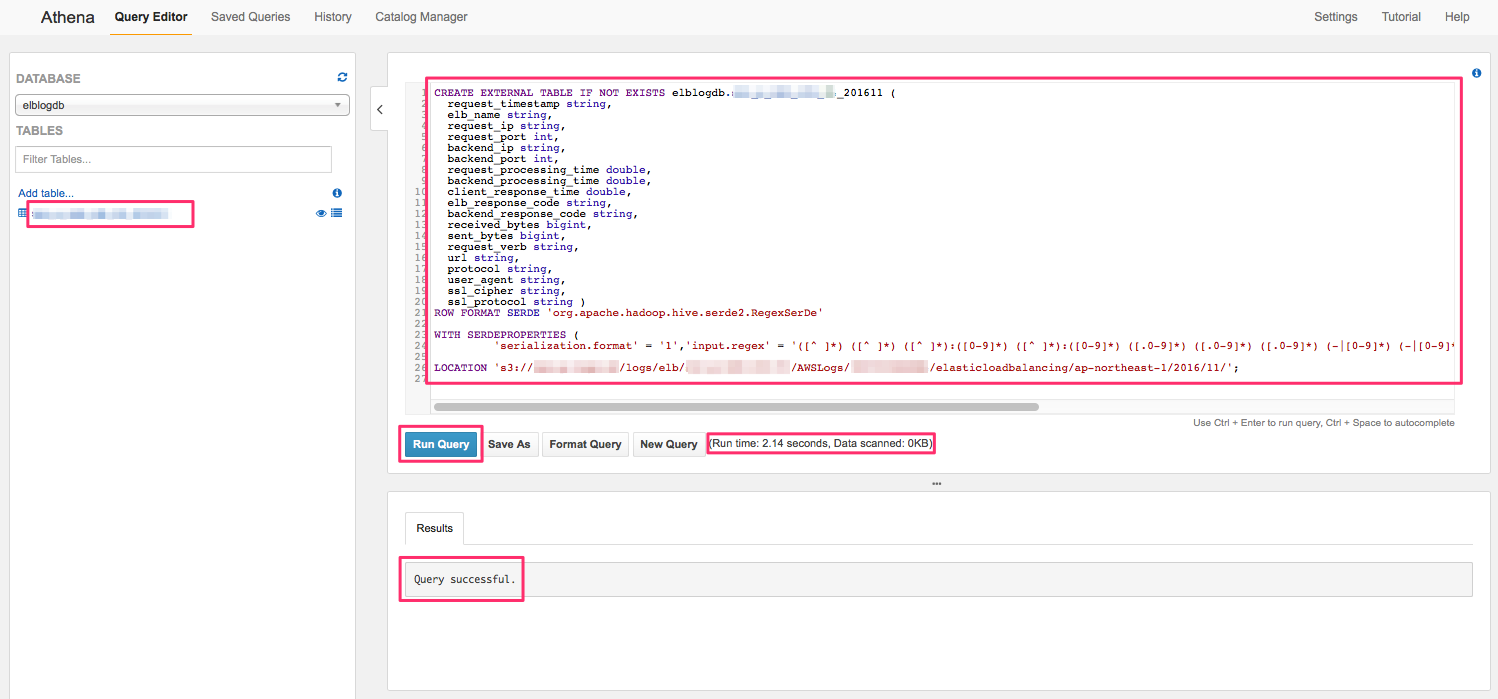This screenshot has width=1498, height=699.
Task: Click the Athena logo
Action: click(x=66, y=17)
